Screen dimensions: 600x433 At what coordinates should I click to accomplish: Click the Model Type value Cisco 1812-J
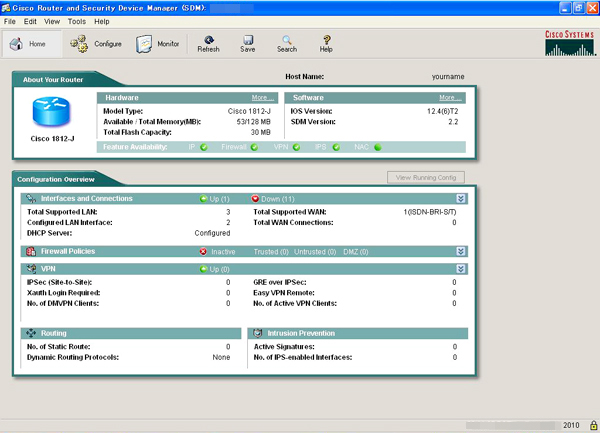pyautogui.click(x=249, y=111)
